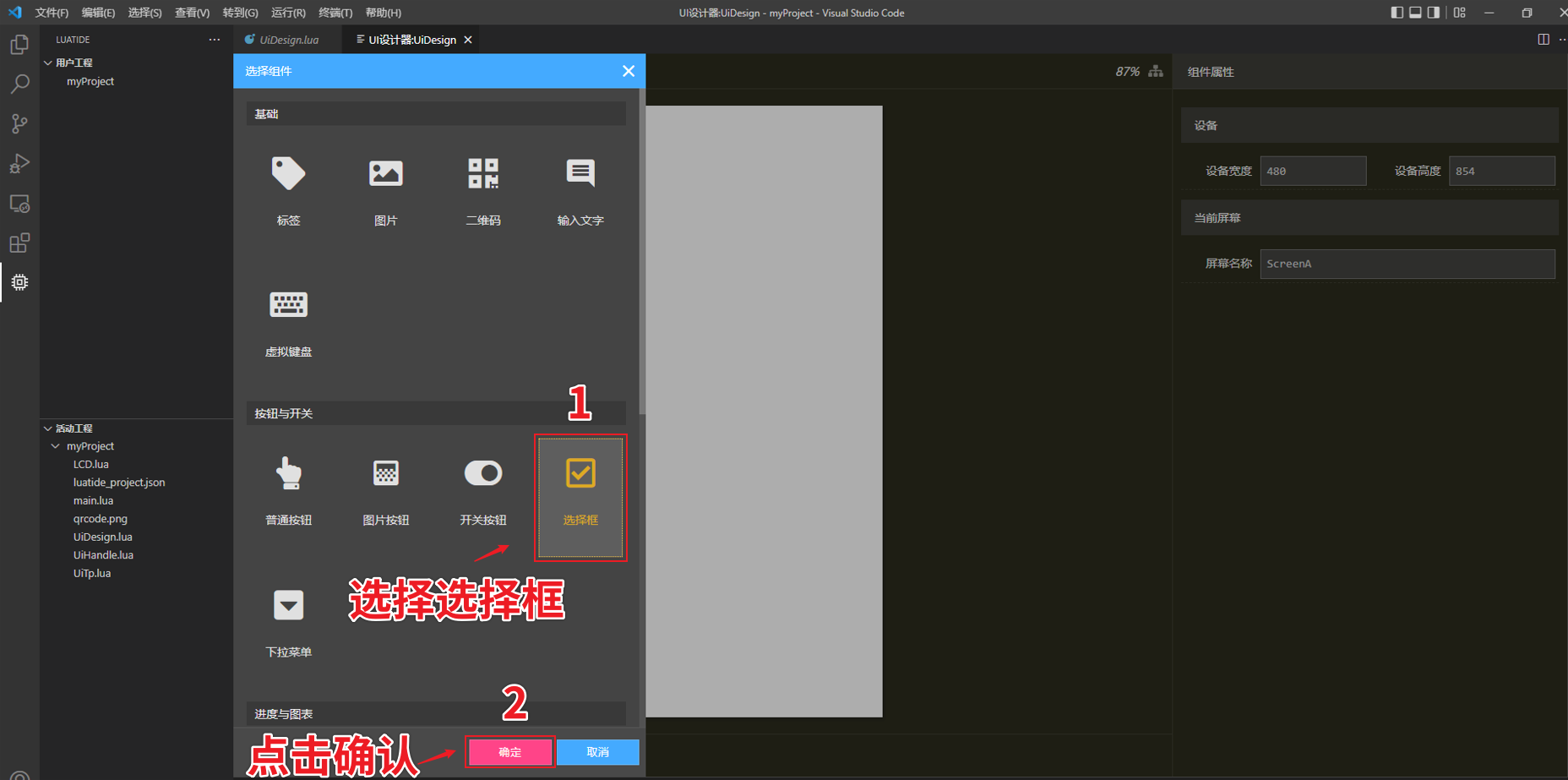Click the 按钮与开关 category header
This screenshot has height=780, width=1568.
coord(436,413)
